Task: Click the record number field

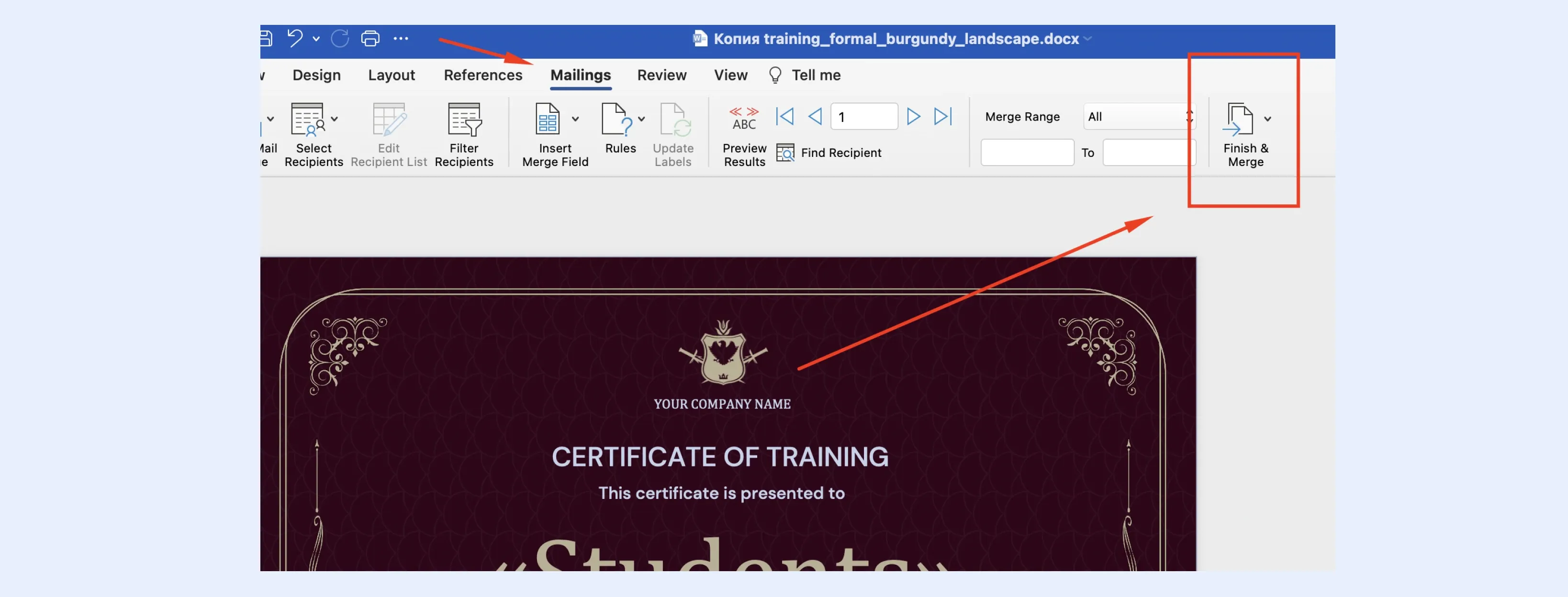Action: point(864,116)
